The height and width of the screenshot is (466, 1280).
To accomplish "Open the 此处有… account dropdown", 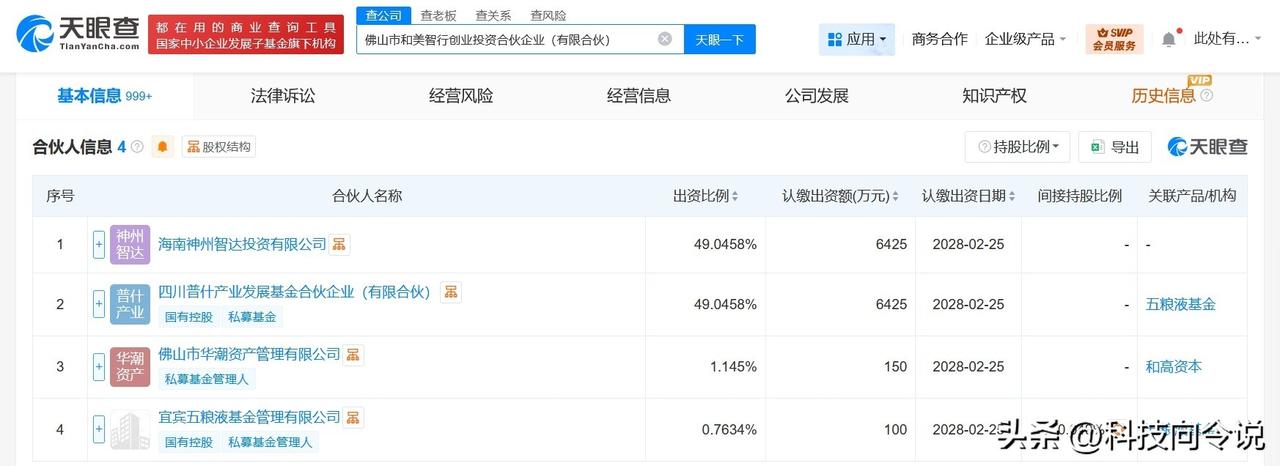I will (x=1229, y=39).
